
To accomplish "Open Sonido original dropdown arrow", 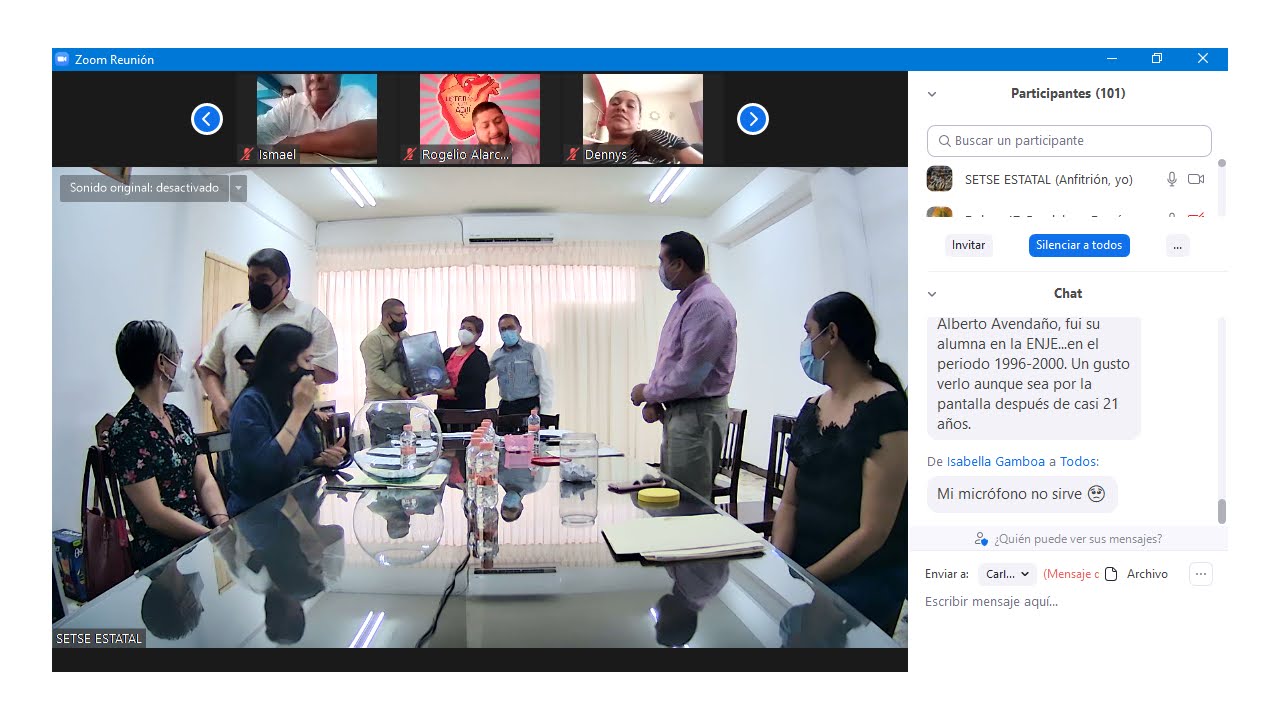I will tap(238, 188).
